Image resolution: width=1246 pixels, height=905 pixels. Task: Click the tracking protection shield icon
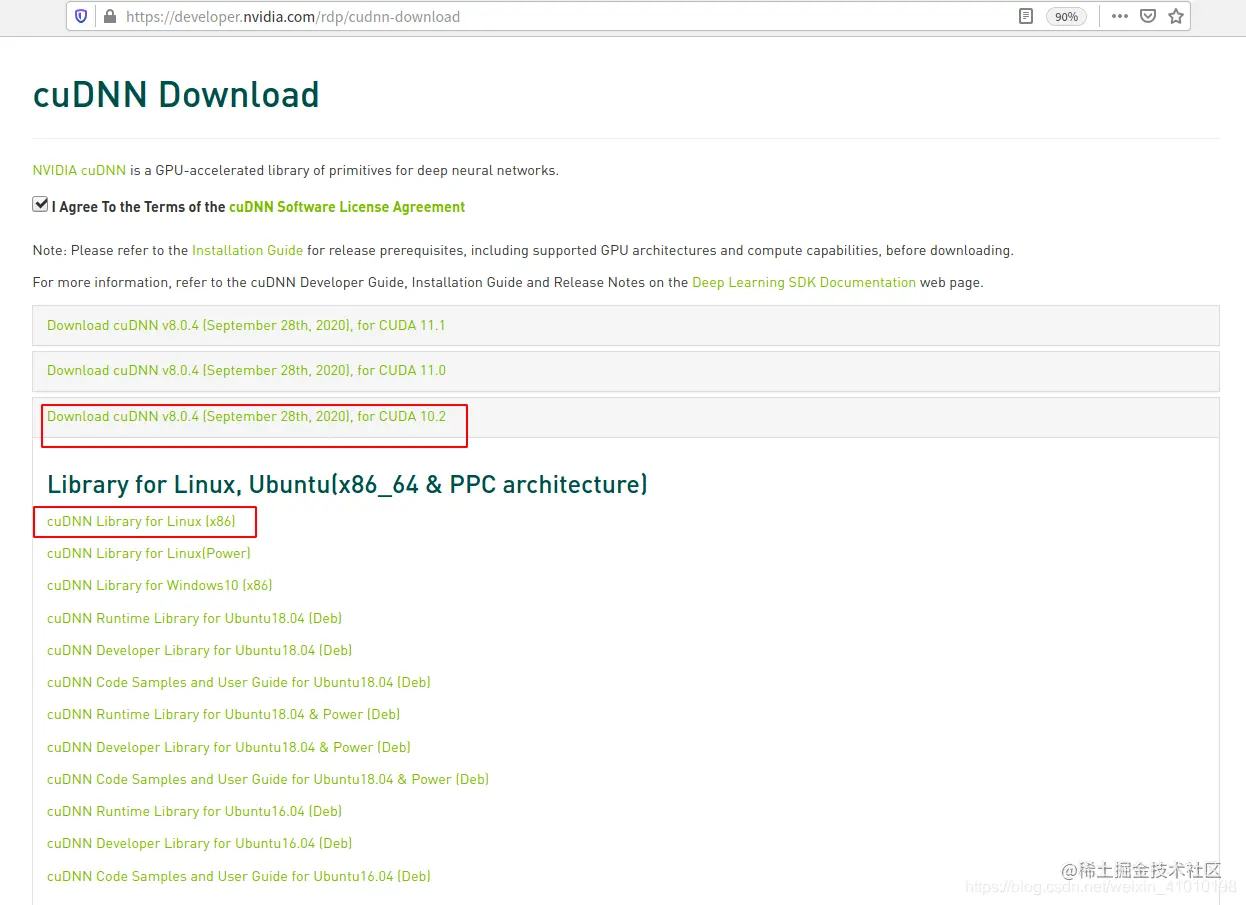pyautogui.click(x=82, y=16)
